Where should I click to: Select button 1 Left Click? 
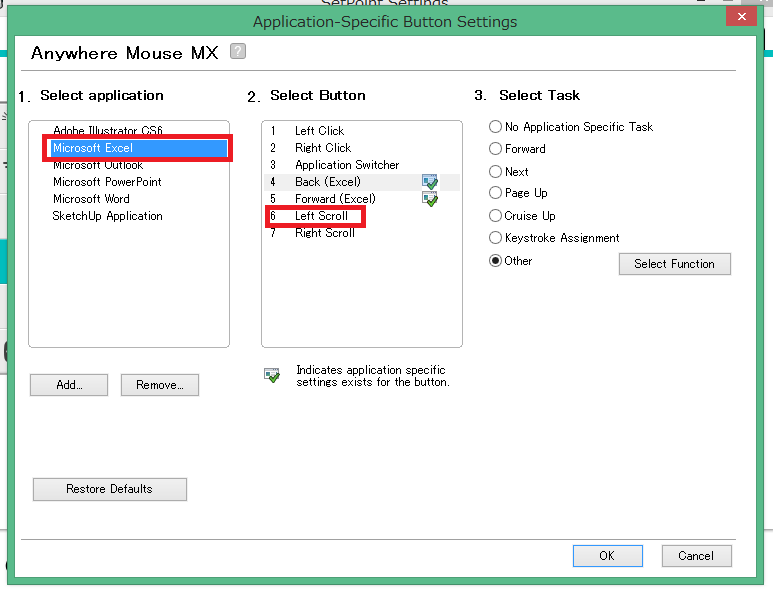pyautogui.click(x=362, y=131)
